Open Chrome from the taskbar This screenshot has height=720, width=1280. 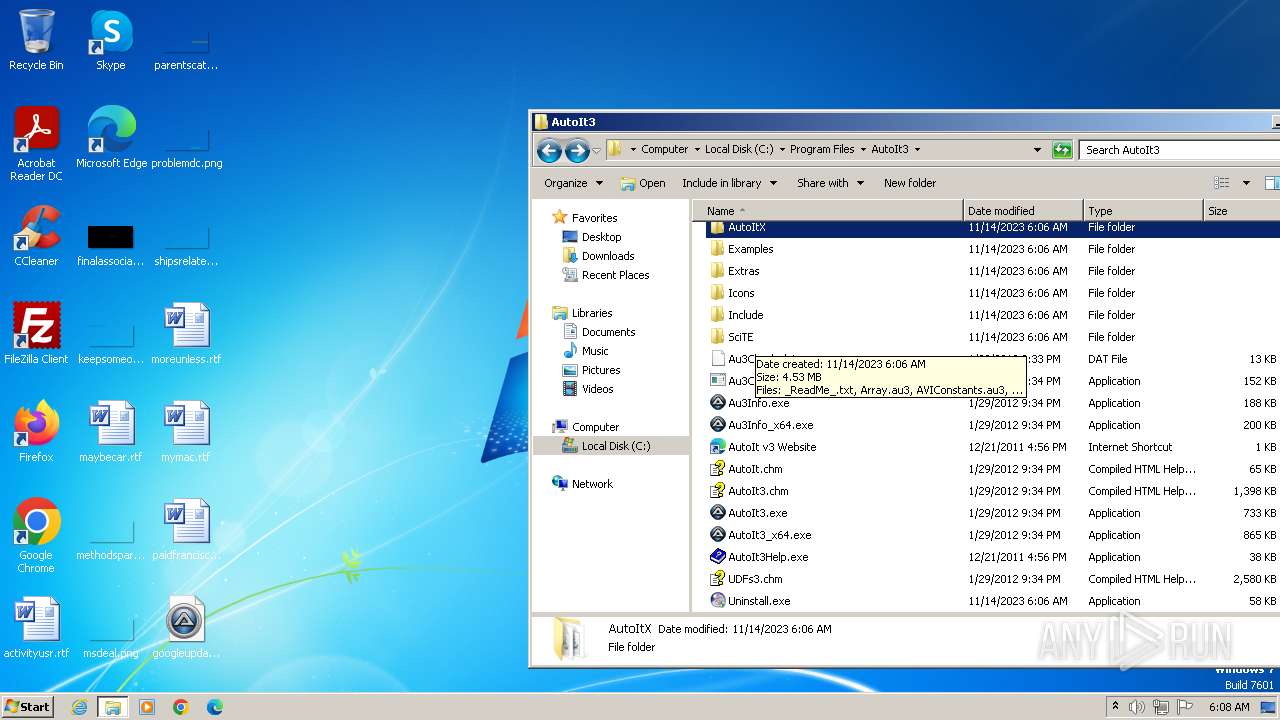click(181, 707)
